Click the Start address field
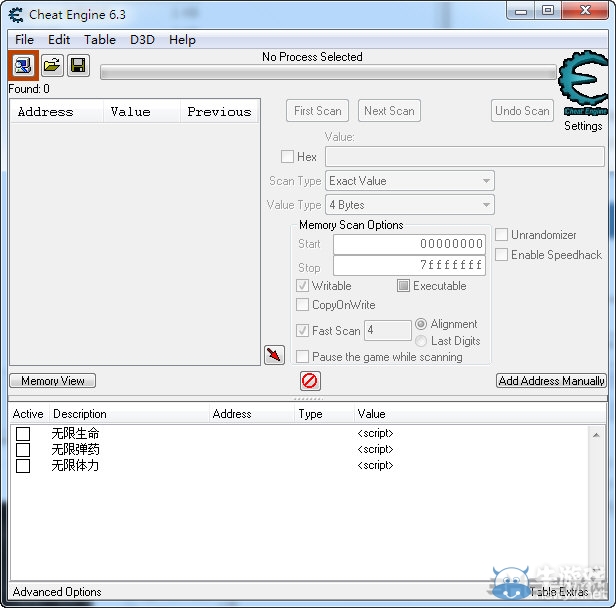This screenshot has width=616, height=608. 409,244
